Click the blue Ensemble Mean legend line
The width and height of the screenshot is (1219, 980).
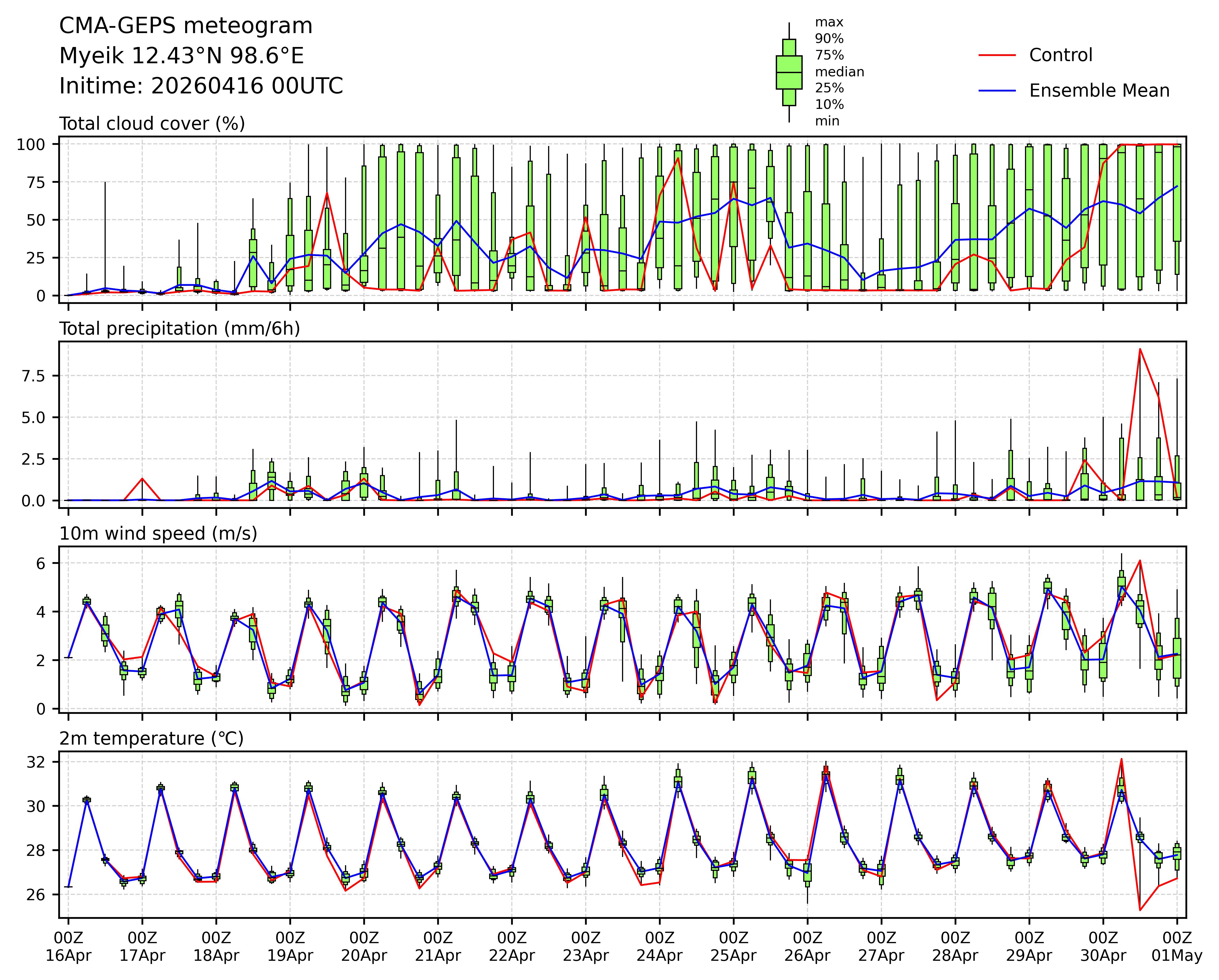coord(997,91)
